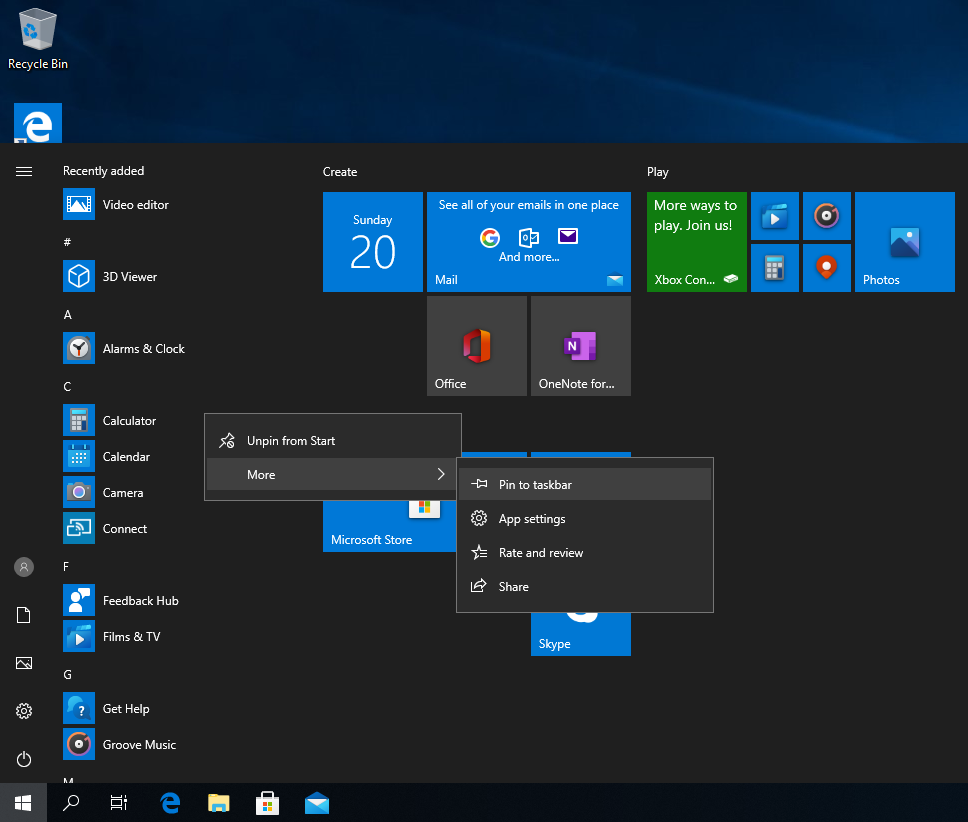The width and height of the screenshot is (968, 822).
Task: Click the Play tile group header
Action: click(657, 172)
